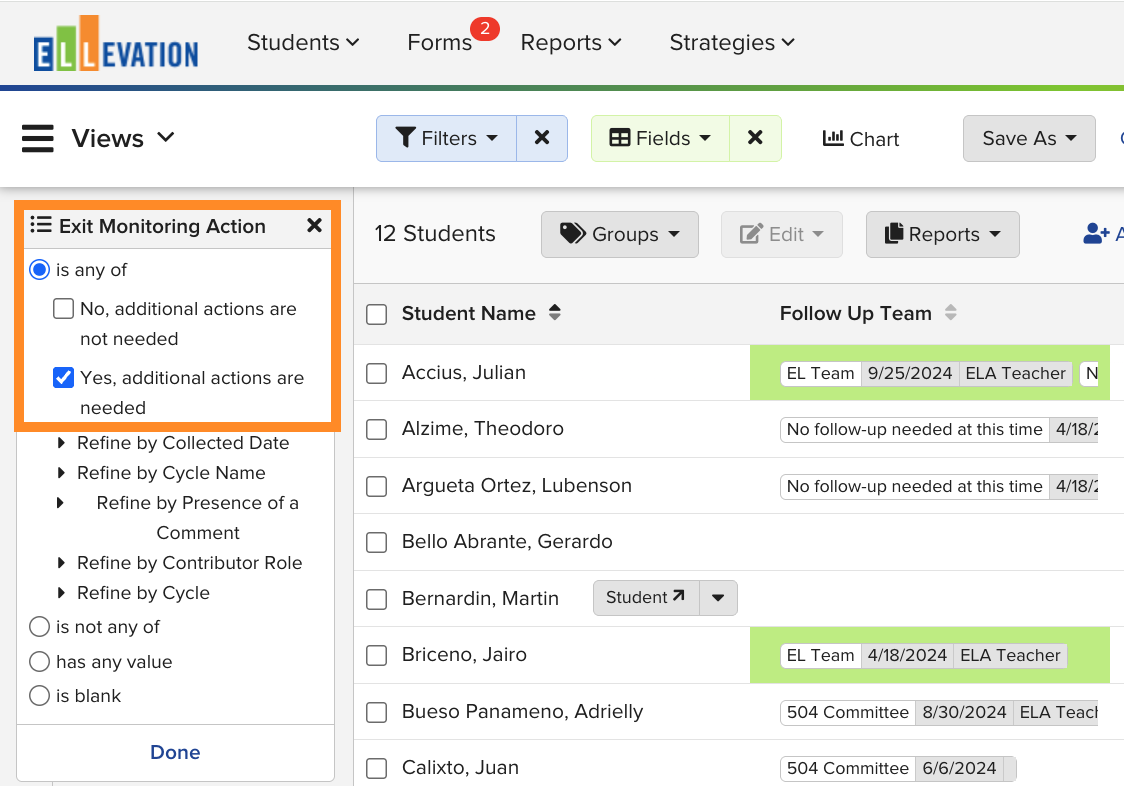Viewport: 1124px width, 786px height.
Task: Select the 'is blank' radio option
Action: 39,696
